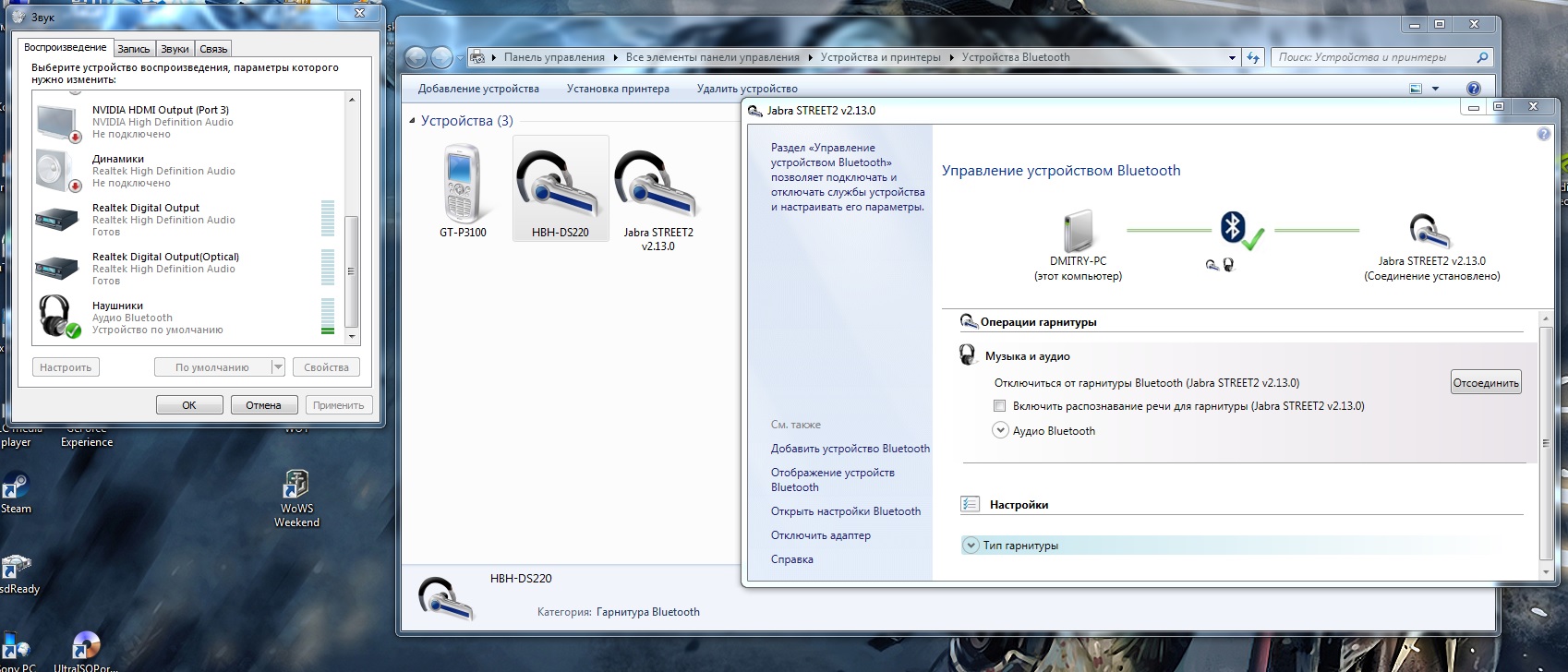Enable speech recognition checkbox for headset
The image size is (1568, 672).
[x=999, y=406]
